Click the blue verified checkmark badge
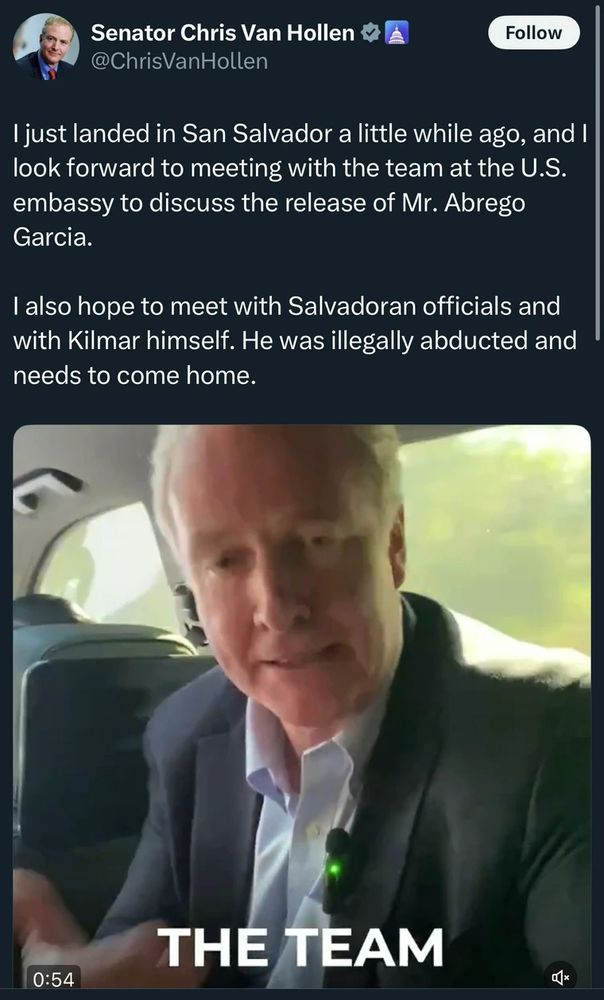Screen dimensions: 604x1000 click(x=371, y=33)
